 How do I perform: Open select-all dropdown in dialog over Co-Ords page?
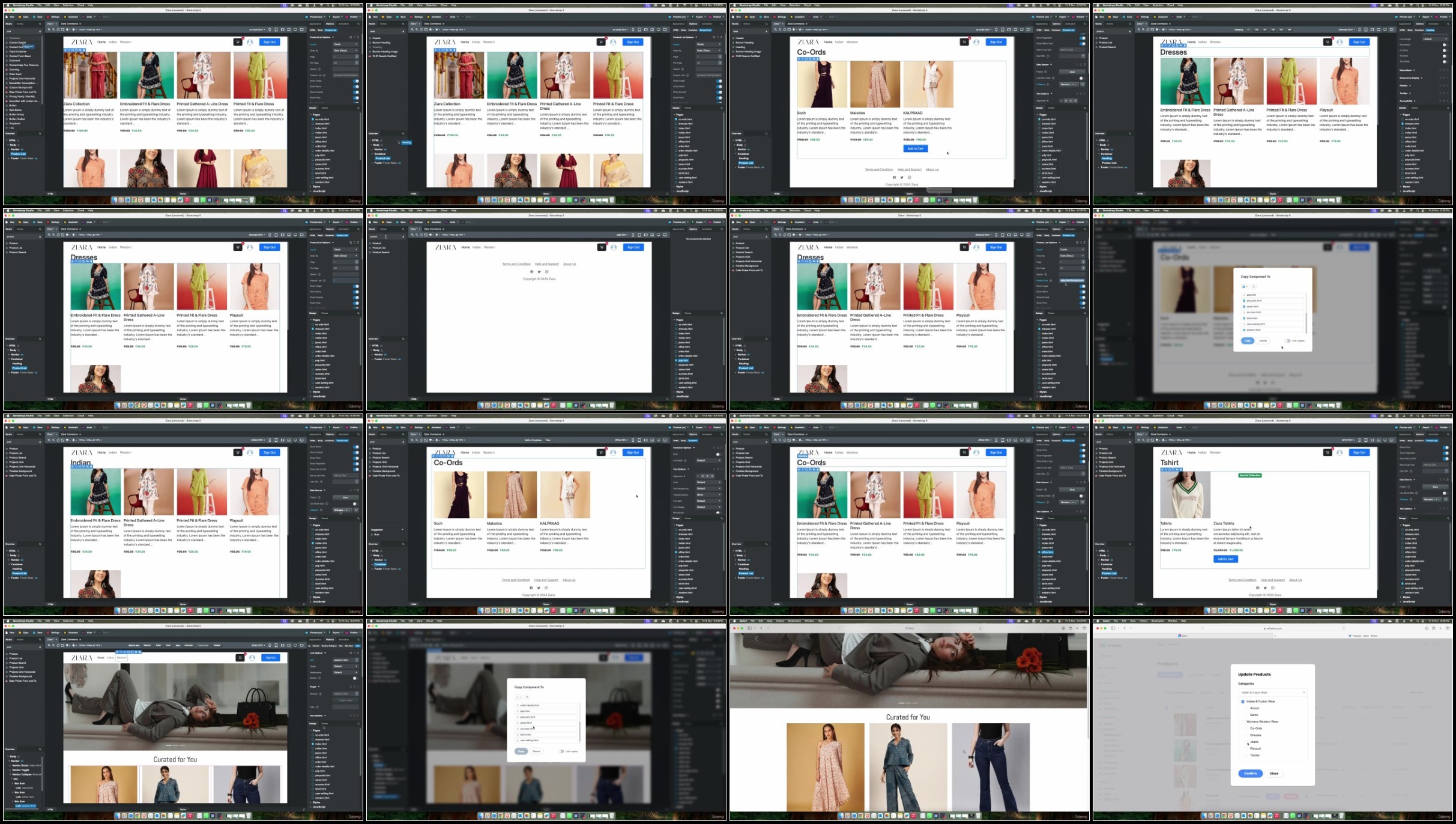(x=1245, y=287)
